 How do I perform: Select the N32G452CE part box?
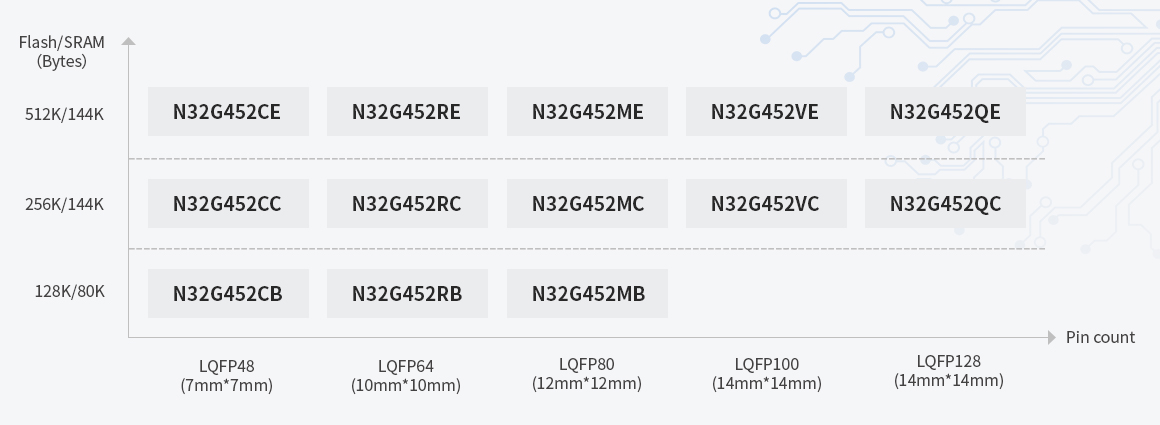tap(228, 112)
